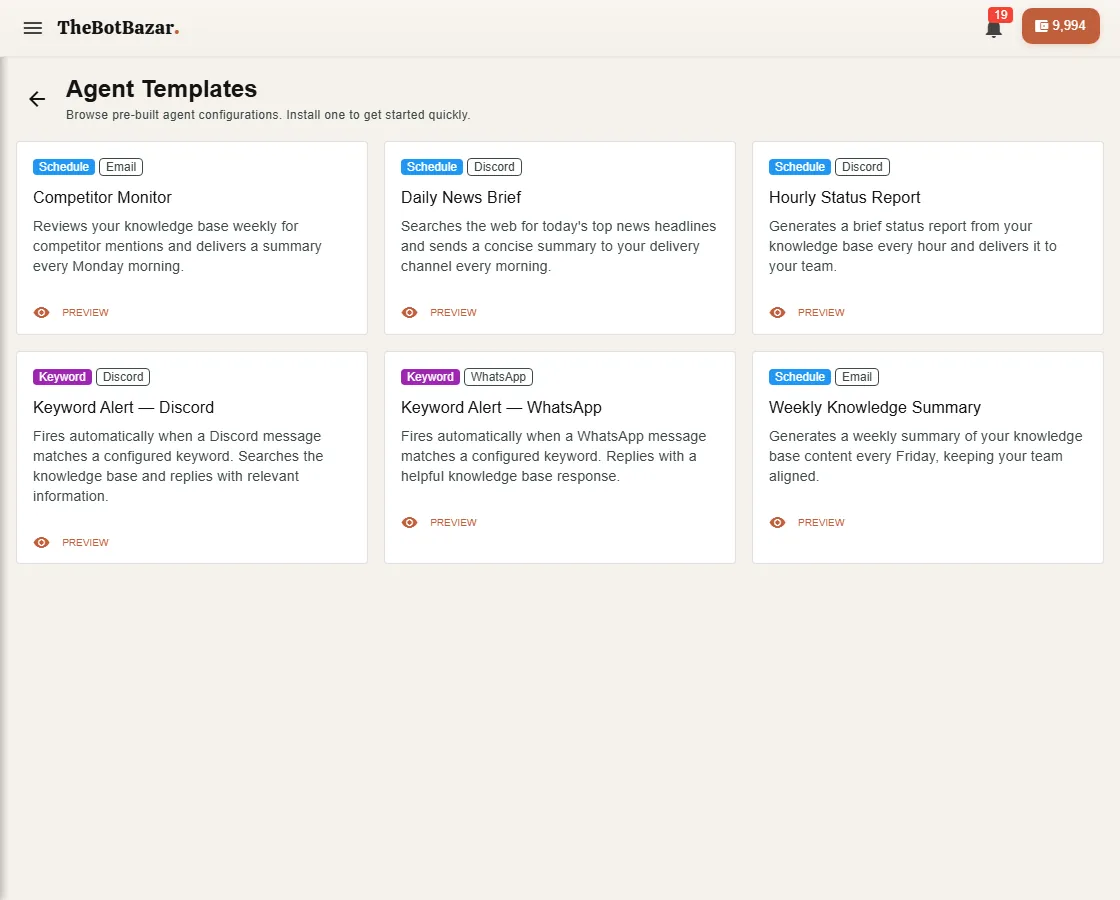Viewport: 1120px width, 900px height.
Task: Click the Email tag on Competitor Monitor
Action: 121,166
